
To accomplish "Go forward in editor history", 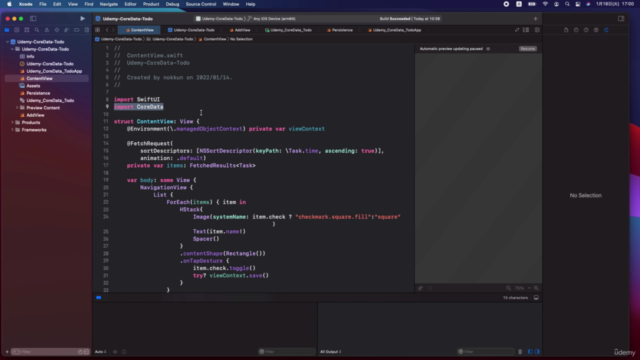I will point(113,30).
